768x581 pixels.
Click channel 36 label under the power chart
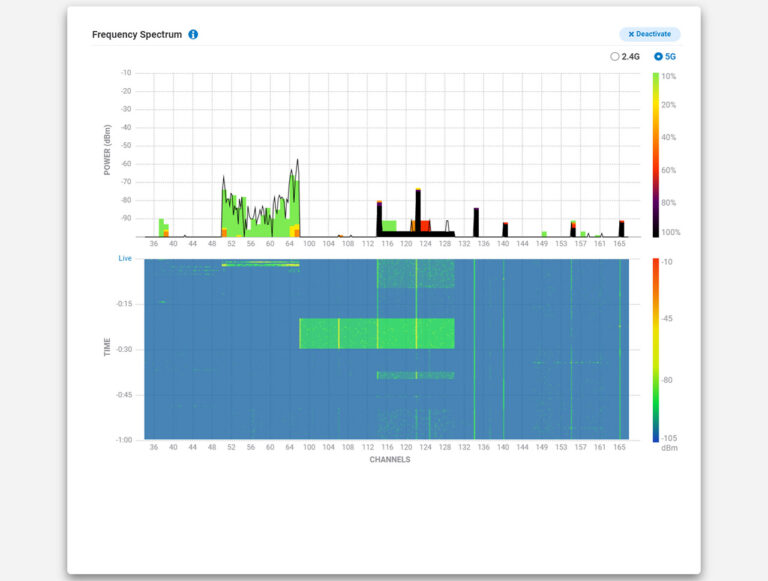pos(154,243)
